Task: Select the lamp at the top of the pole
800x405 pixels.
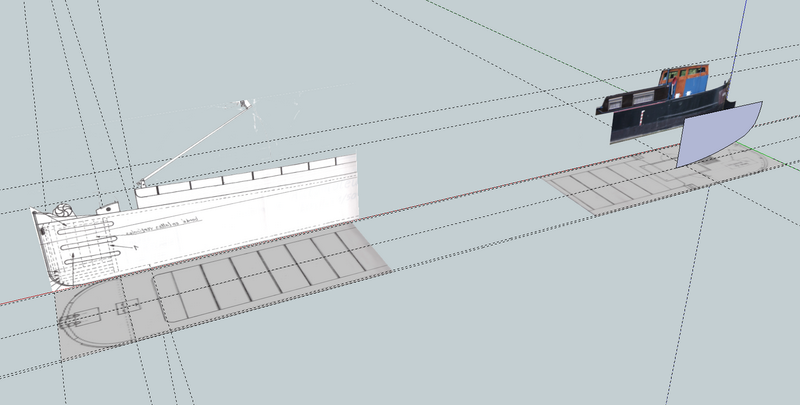Action: pyautogui.click(x=243, y=104)
